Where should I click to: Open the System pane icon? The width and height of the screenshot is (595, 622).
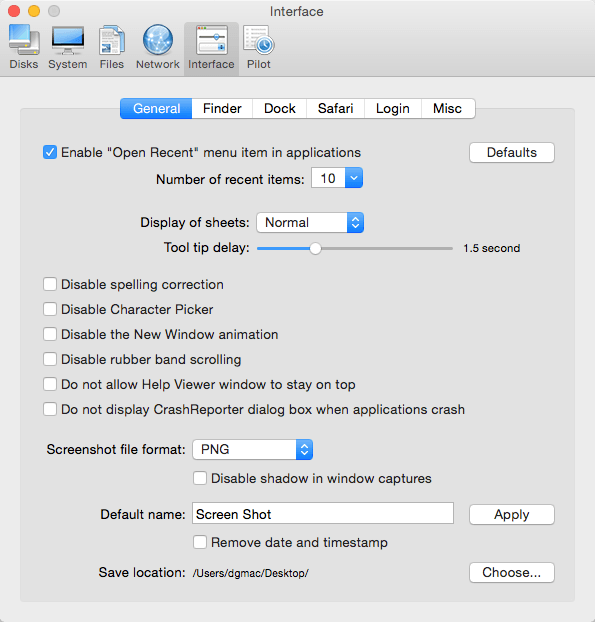[x=68, y=40]
